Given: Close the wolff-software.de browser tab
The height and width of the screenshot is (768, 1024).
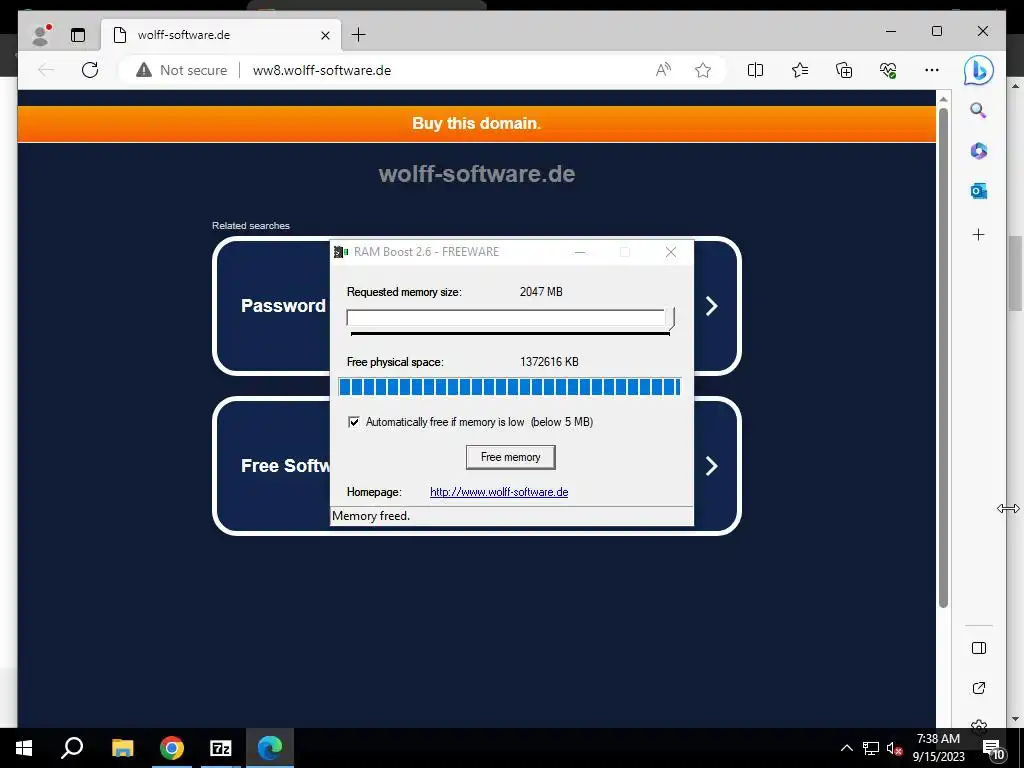Looking at the screenshot, I should coord(325,35).
